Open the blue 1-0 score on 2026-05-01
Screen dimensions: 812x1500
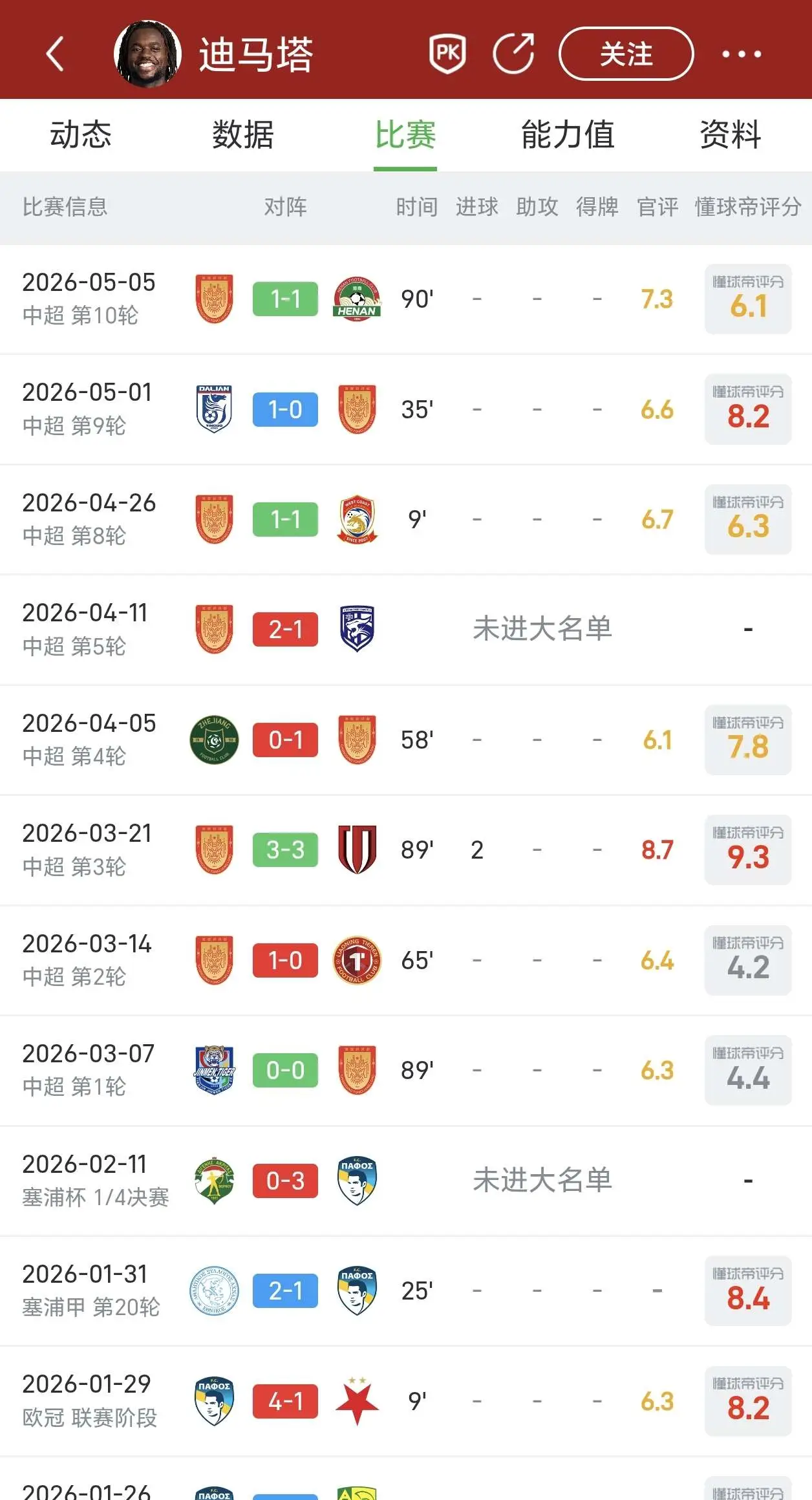(x=285, y=409)
